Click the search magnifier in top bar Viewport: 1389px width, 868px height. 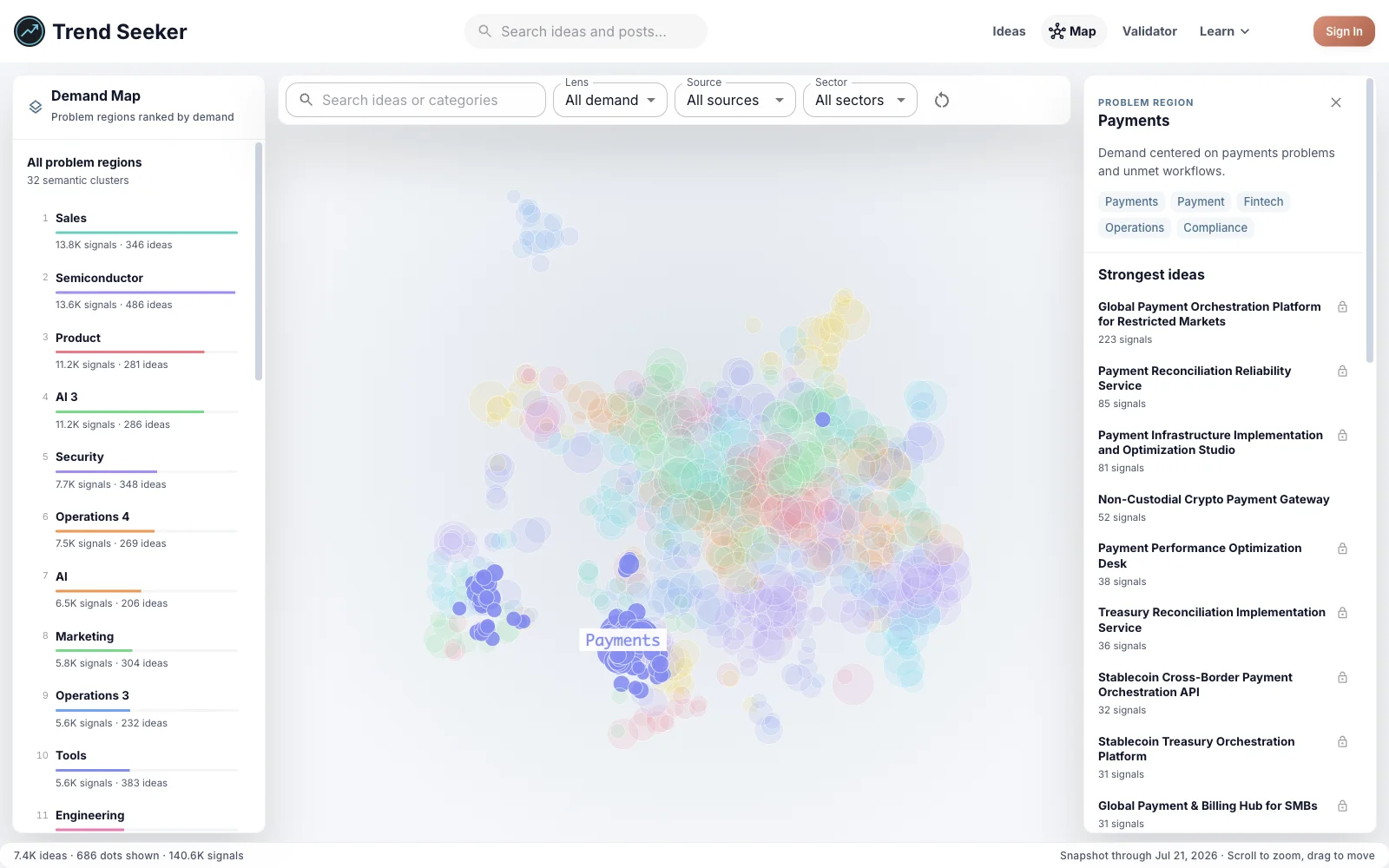[x=485, y=31]
